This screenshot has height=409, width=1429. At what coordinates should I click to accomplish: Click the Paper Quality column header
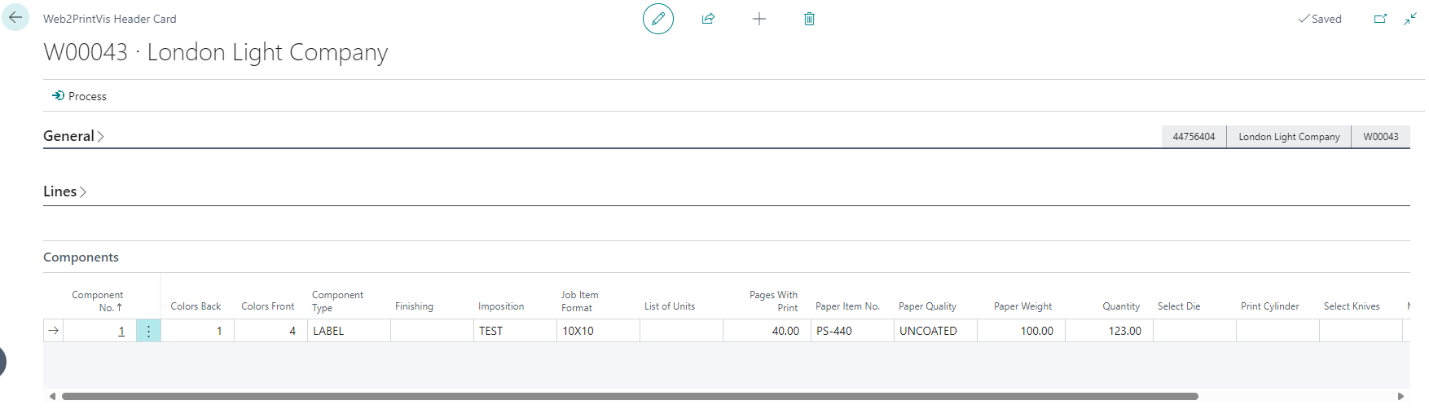[927, 307]
